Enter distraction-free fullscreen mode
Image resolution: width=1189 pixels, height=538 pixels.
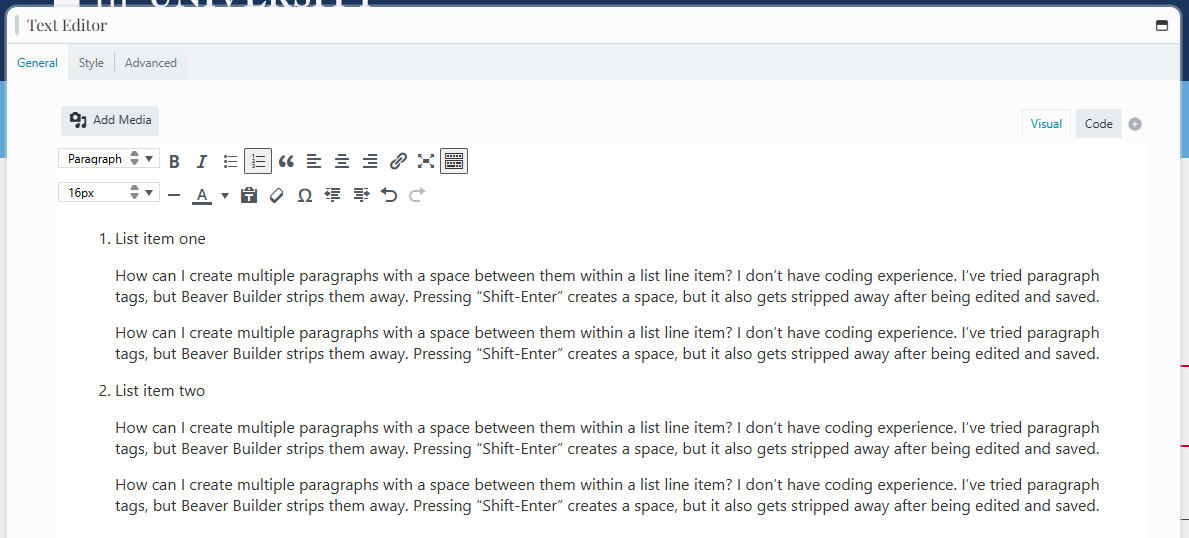[x=426, y=161]
